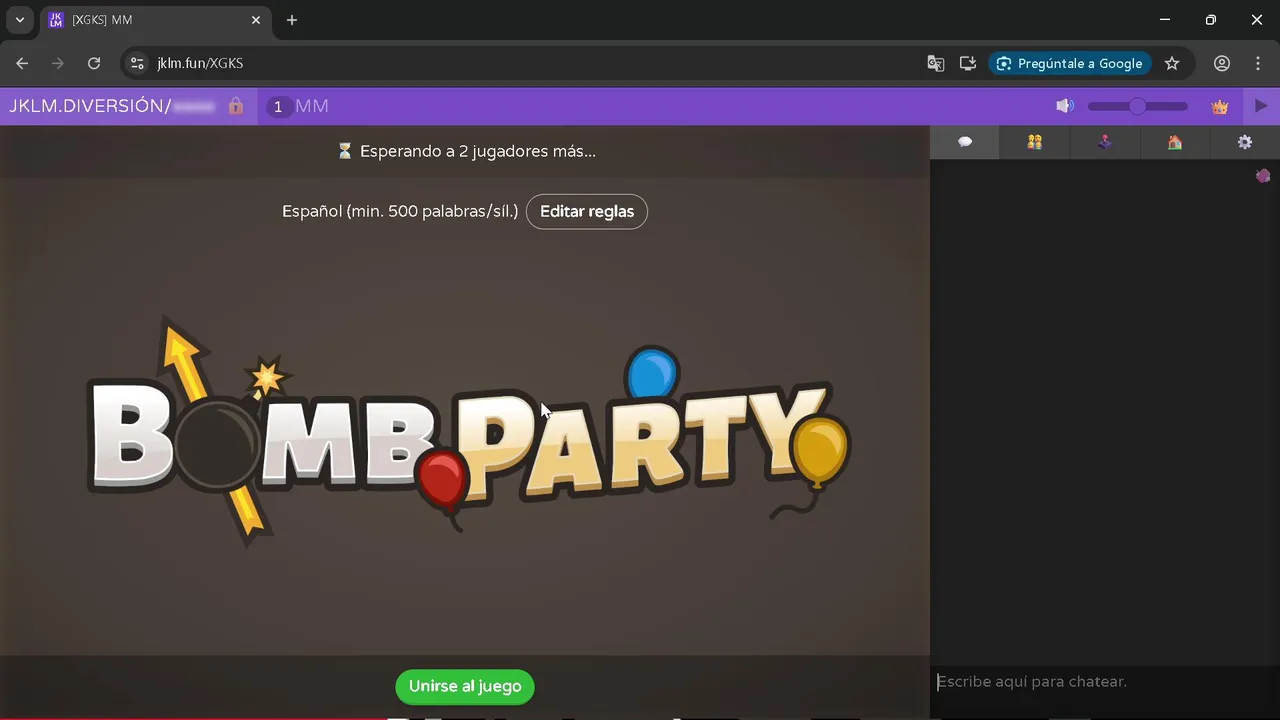
Task: Open the house room tab
Action: [x=1175, y=142]
